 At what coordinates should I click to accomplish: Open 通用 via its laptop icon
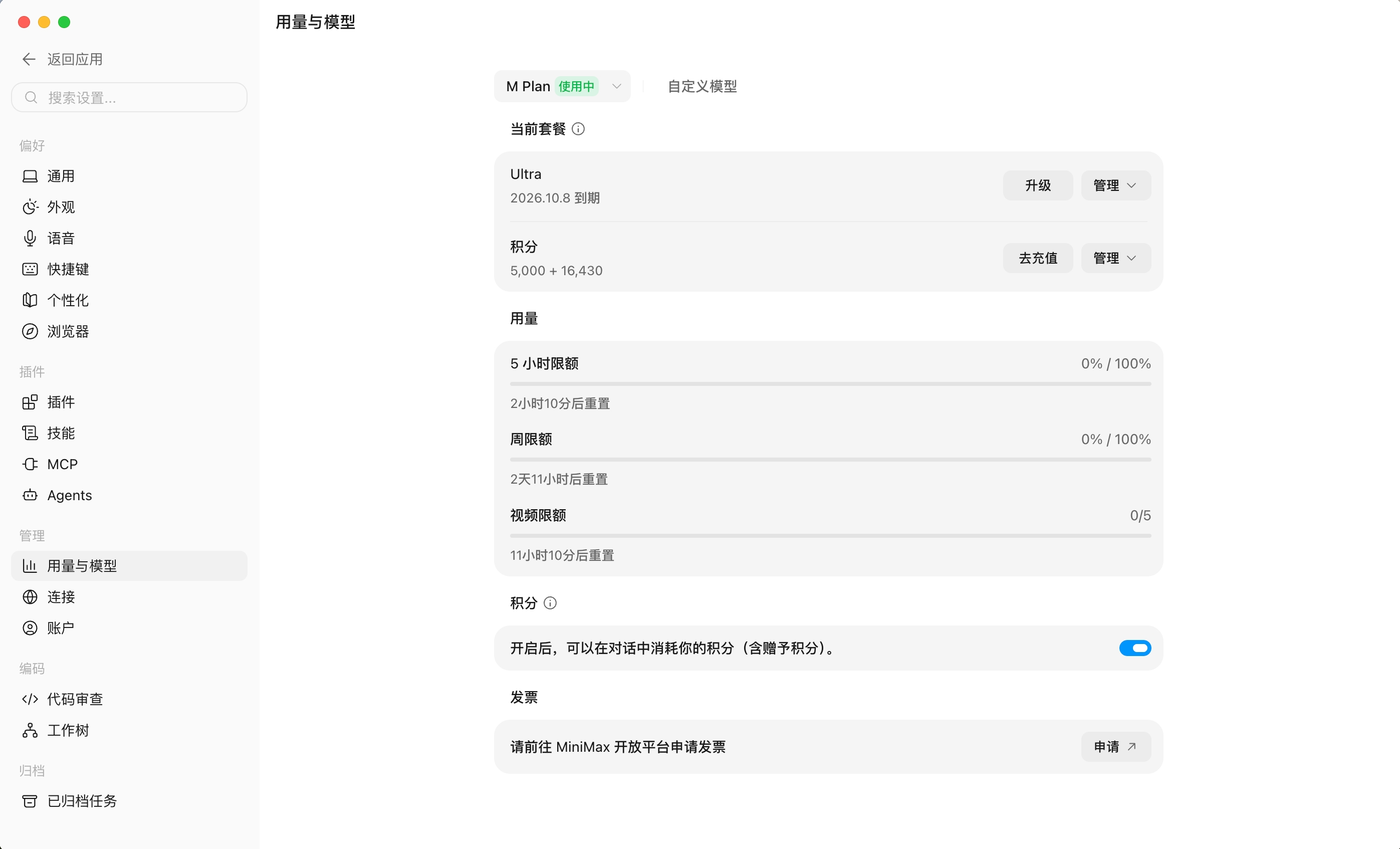(30, 176)
